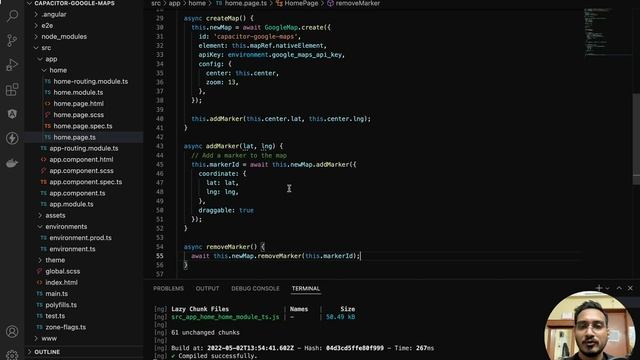Open main.ts file

(x=56, y=293)
